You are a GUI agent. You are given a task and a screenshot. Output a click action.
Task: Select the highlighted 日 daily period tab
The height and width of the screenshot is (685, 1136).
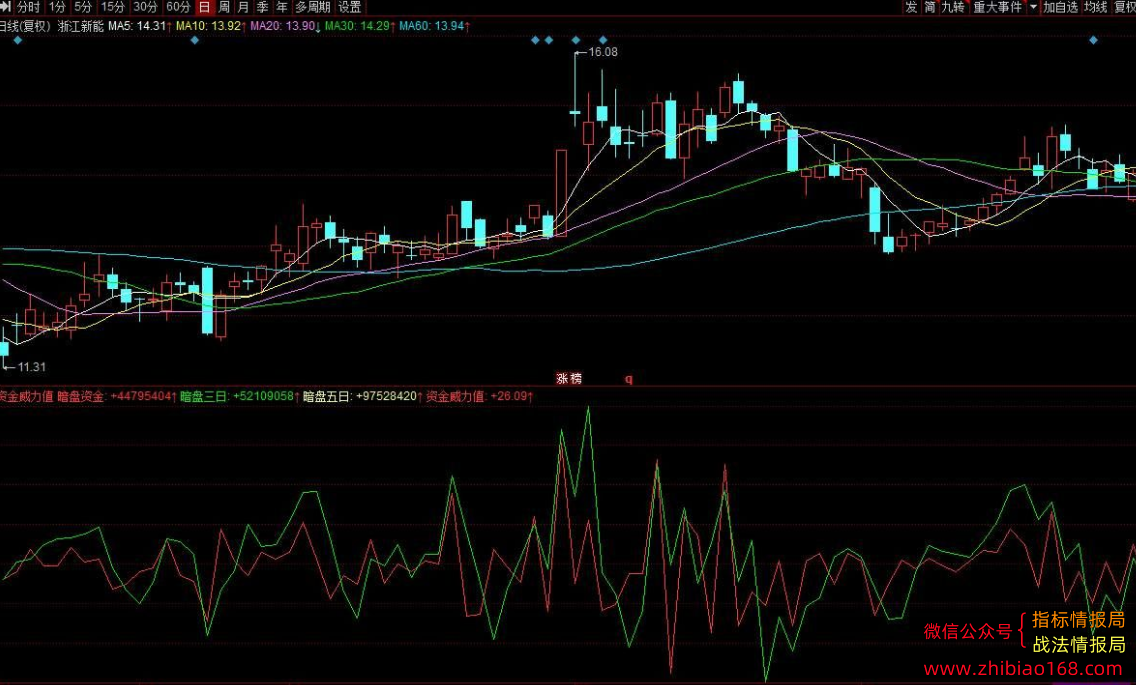pyautogui.click(x=204, y=7)
